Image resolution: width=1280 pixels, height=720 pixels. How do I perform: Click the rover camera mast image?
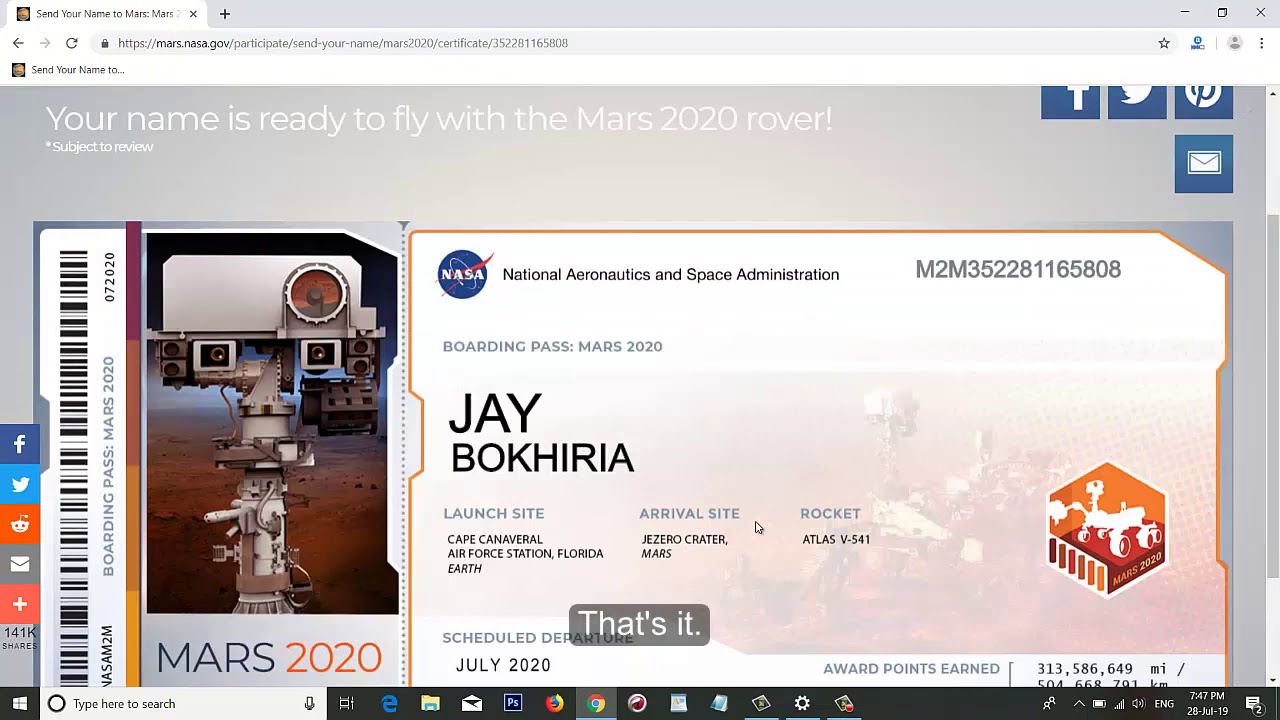(272, 422)
